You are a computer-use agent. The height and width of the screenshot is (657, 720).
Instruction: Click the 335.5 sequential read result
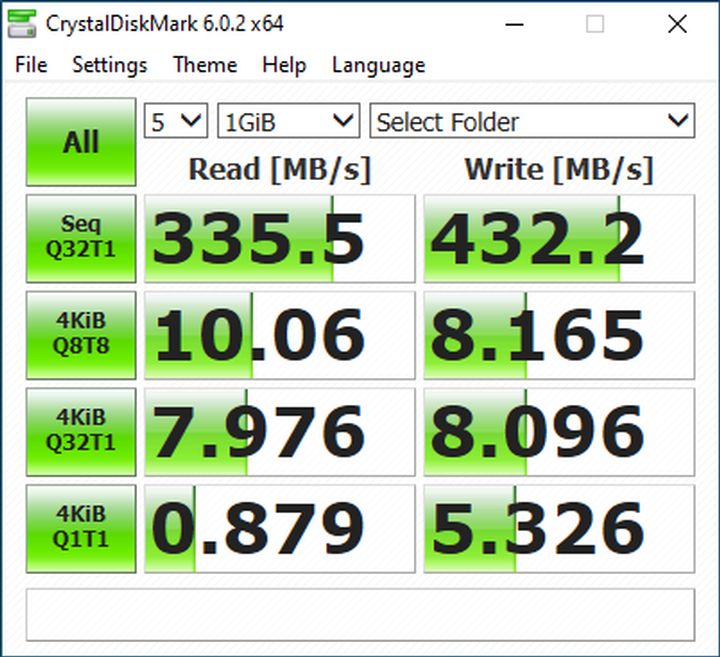[x=279, y=239]
